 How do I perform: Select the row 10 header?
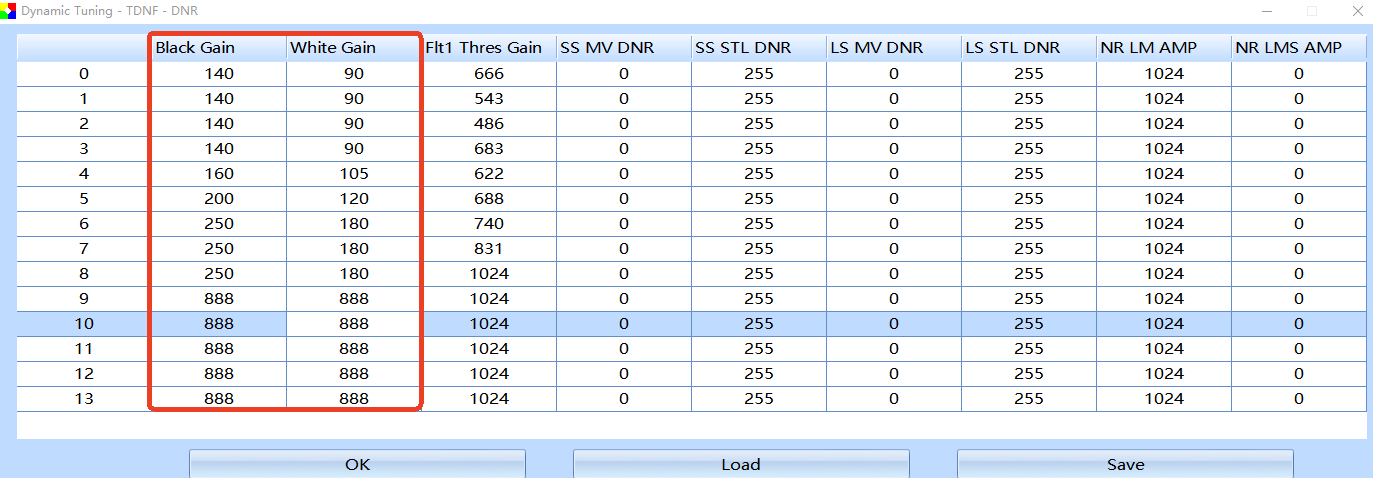pyautogui.click(x=83, y=324)
